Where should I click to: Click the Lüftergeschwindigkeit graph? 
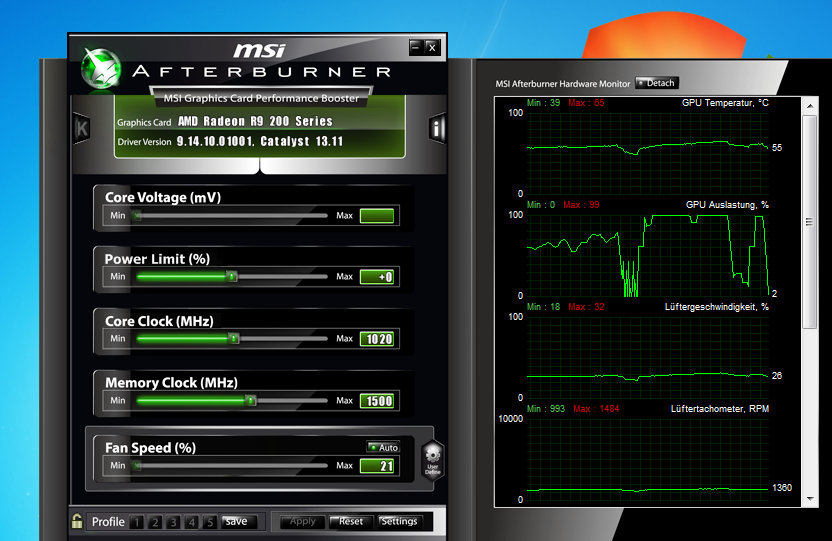648,357
